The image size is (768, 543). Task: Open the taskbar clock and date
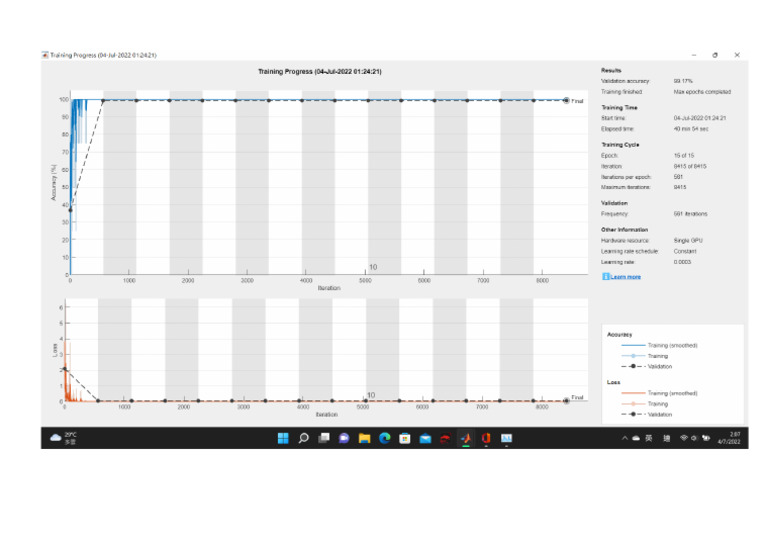pyautogui.click(x=734, y=438)
